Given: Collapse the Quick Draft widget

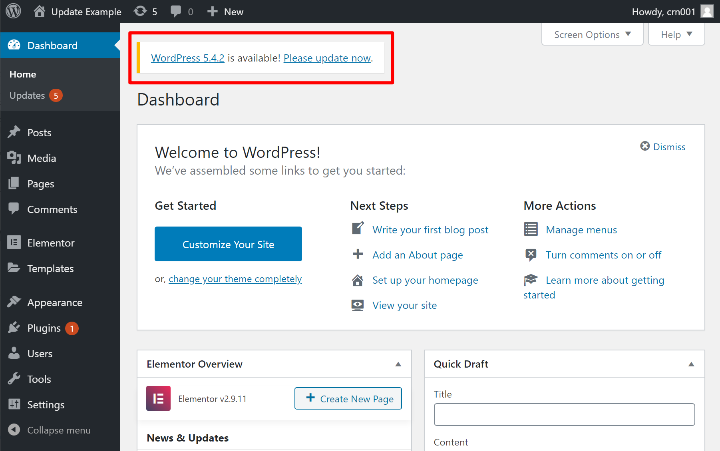Looking at the screenshot, I should pyautogui.click(x=687, y=364).
